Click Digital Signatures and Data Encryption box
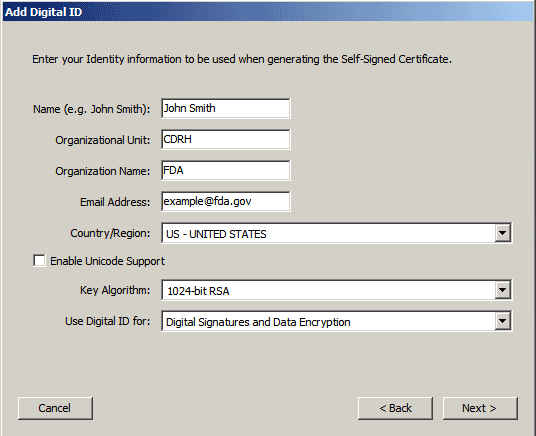The image size is (536, 436). [x=337, y=321]
